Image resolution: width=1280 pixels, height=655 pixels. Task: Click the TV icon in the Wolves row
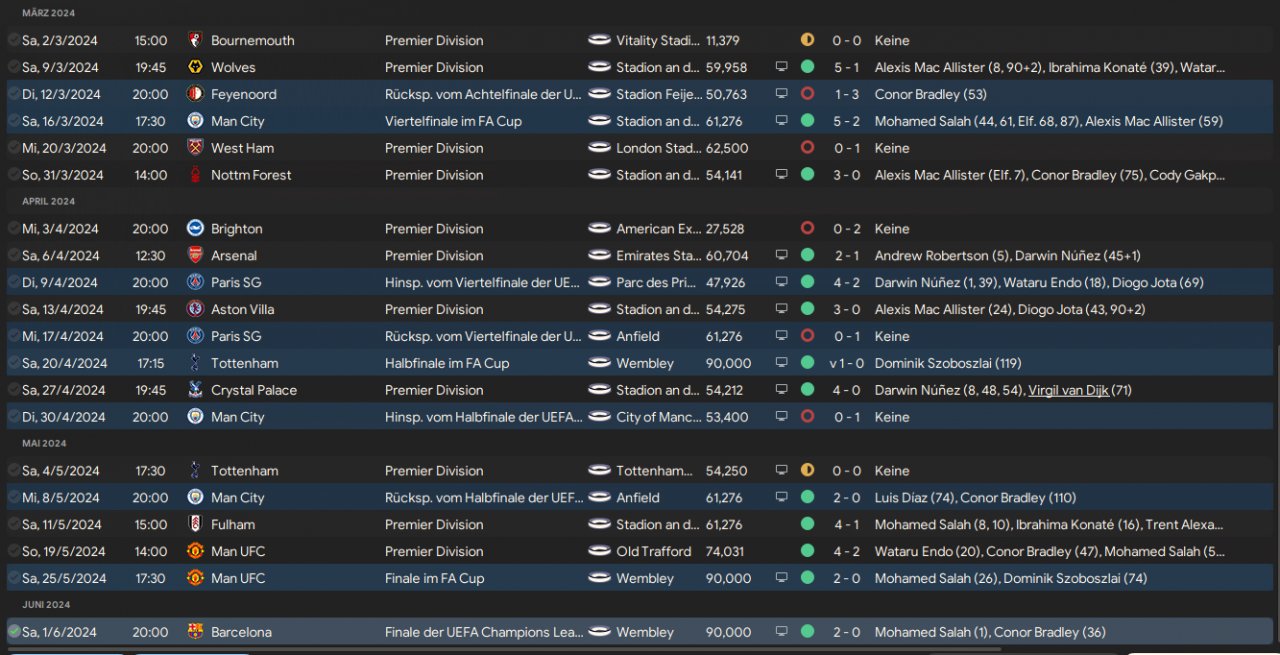click(x=781, y=67)
